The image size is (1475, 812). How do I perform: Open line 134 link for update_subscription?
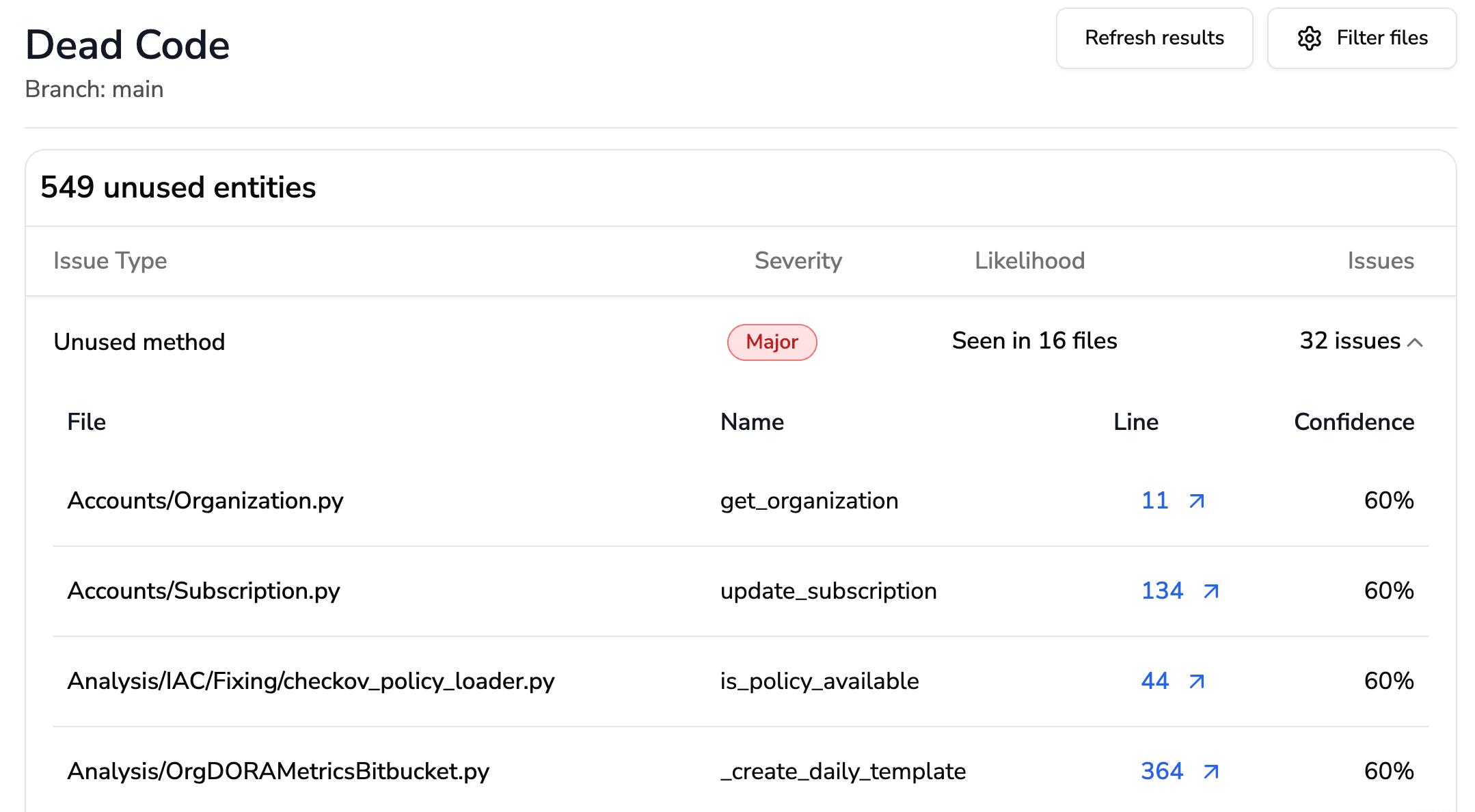pyautogui.click(x=1162, y=591)
